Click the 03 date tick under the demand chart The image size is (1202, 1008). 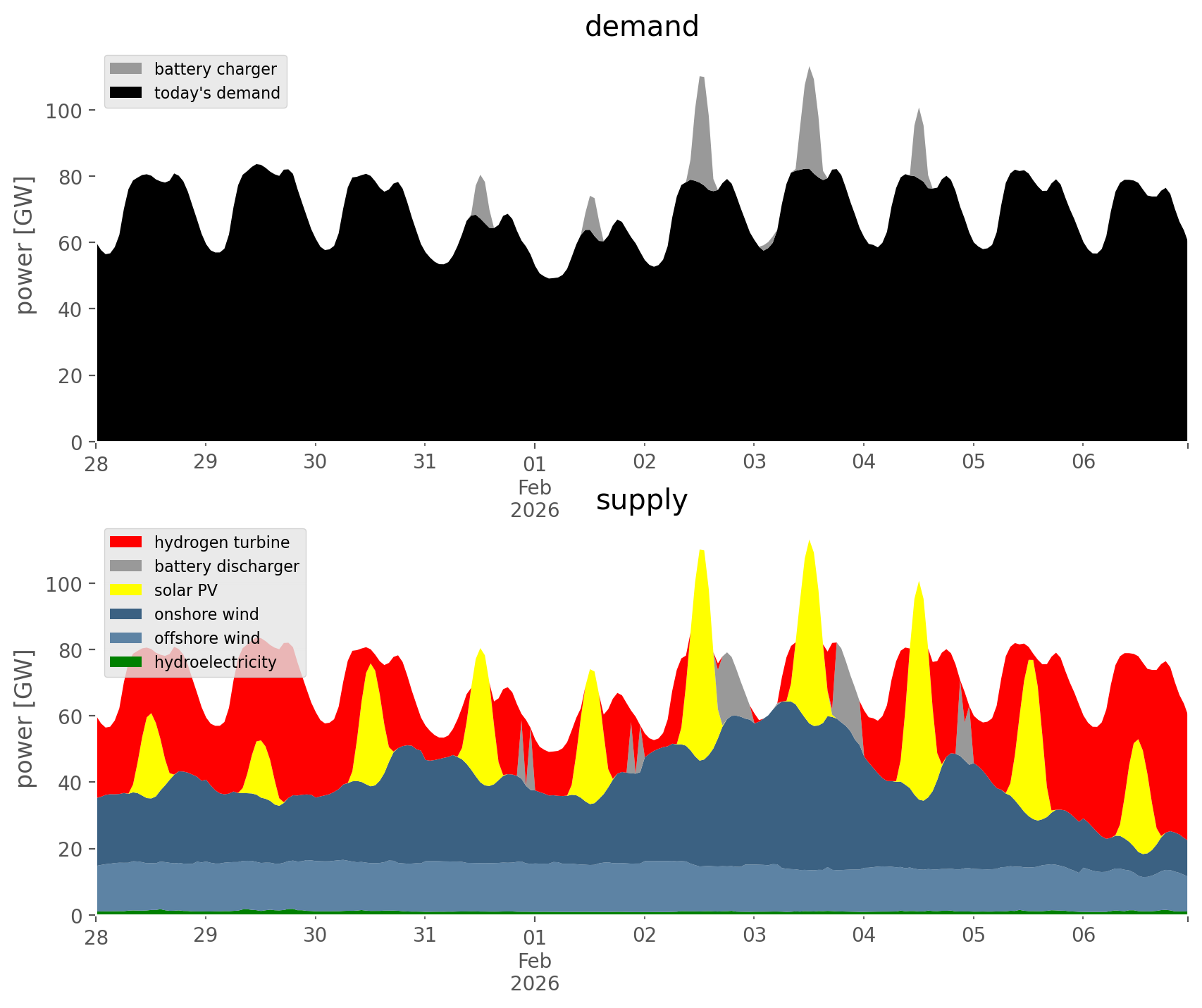[x=754, y=462]
